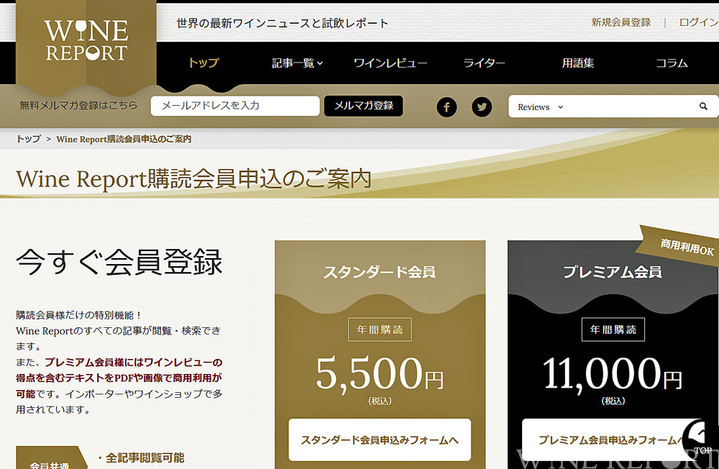Click the search magnifier icon

pyautogui.click(x=703, y=107)
